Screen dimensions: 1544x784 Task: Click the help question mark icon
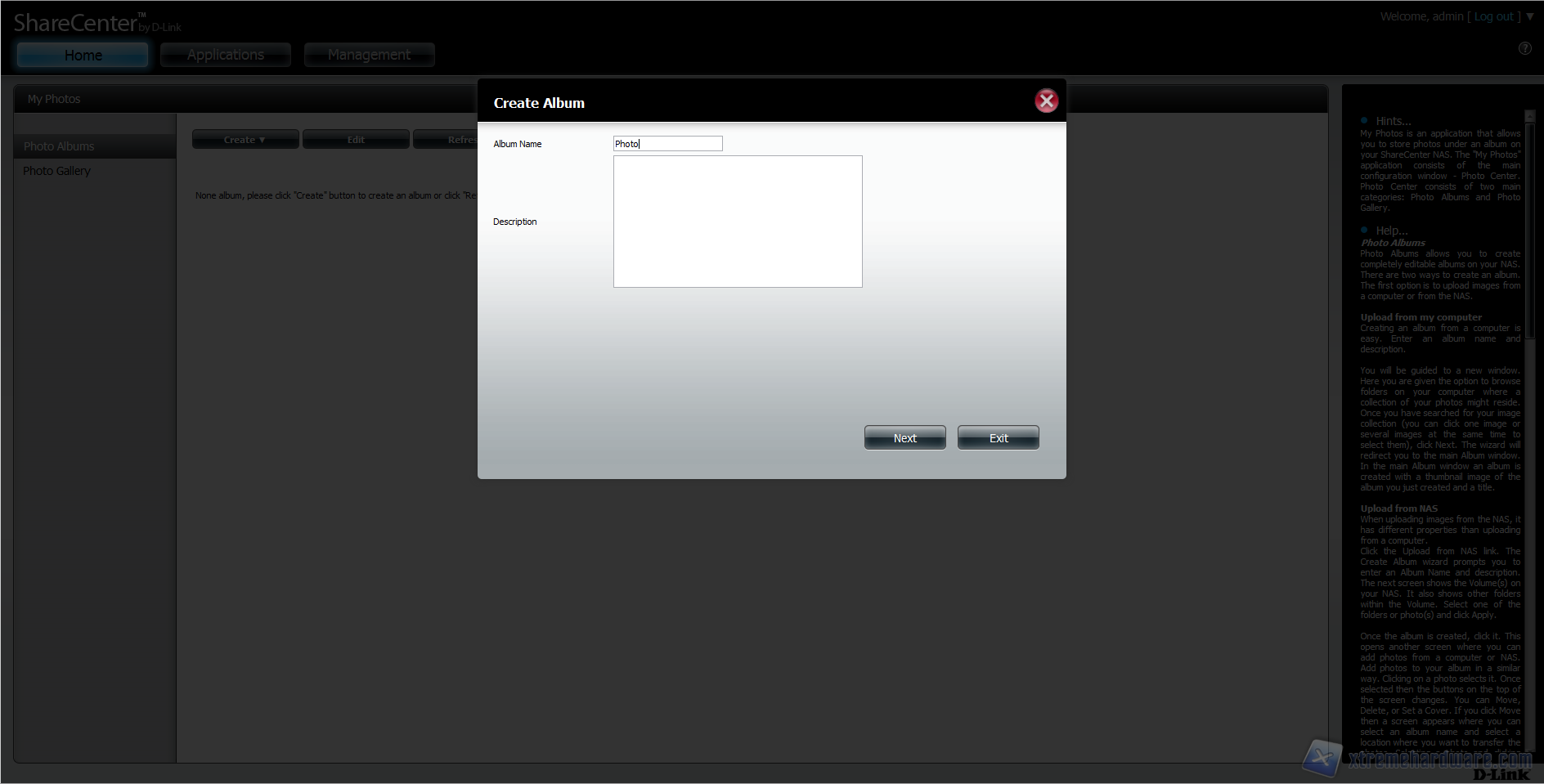(1524, 48)
